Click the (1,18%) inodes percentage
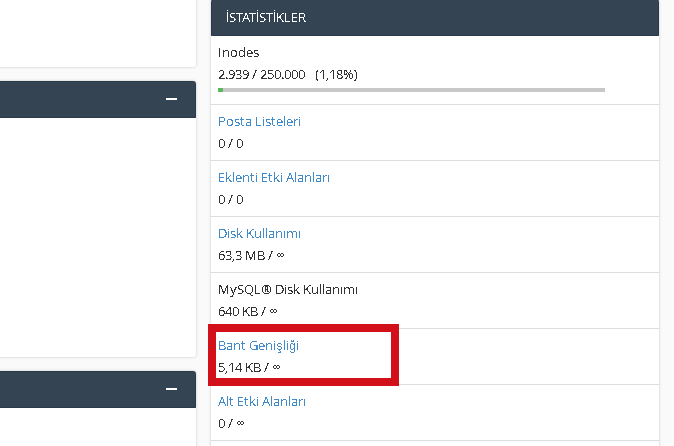 [336, 75]
